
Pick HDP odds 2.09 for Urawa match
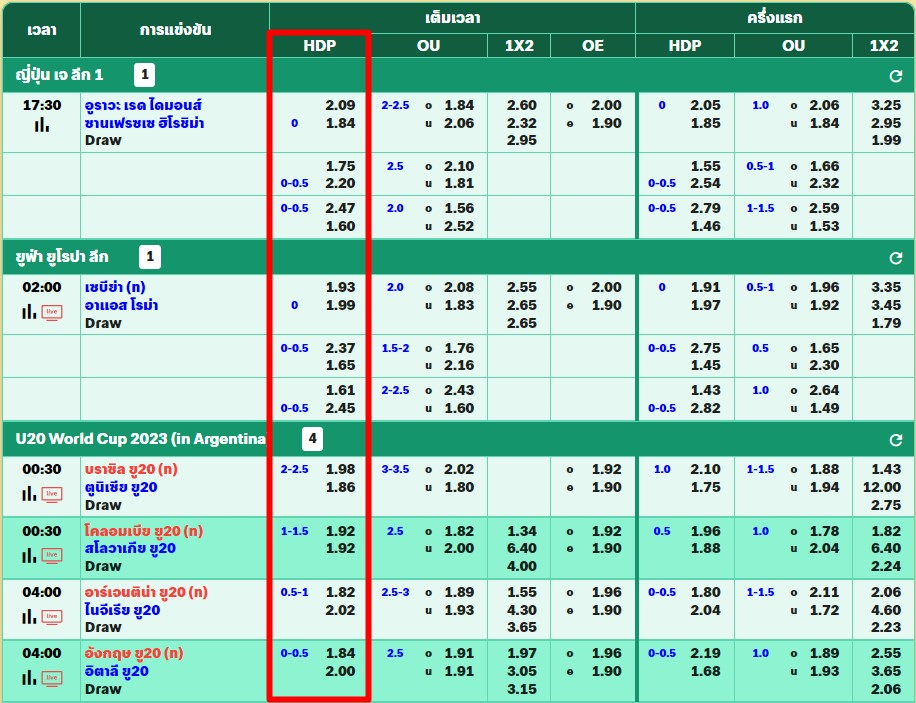click(x=340, y=105)
